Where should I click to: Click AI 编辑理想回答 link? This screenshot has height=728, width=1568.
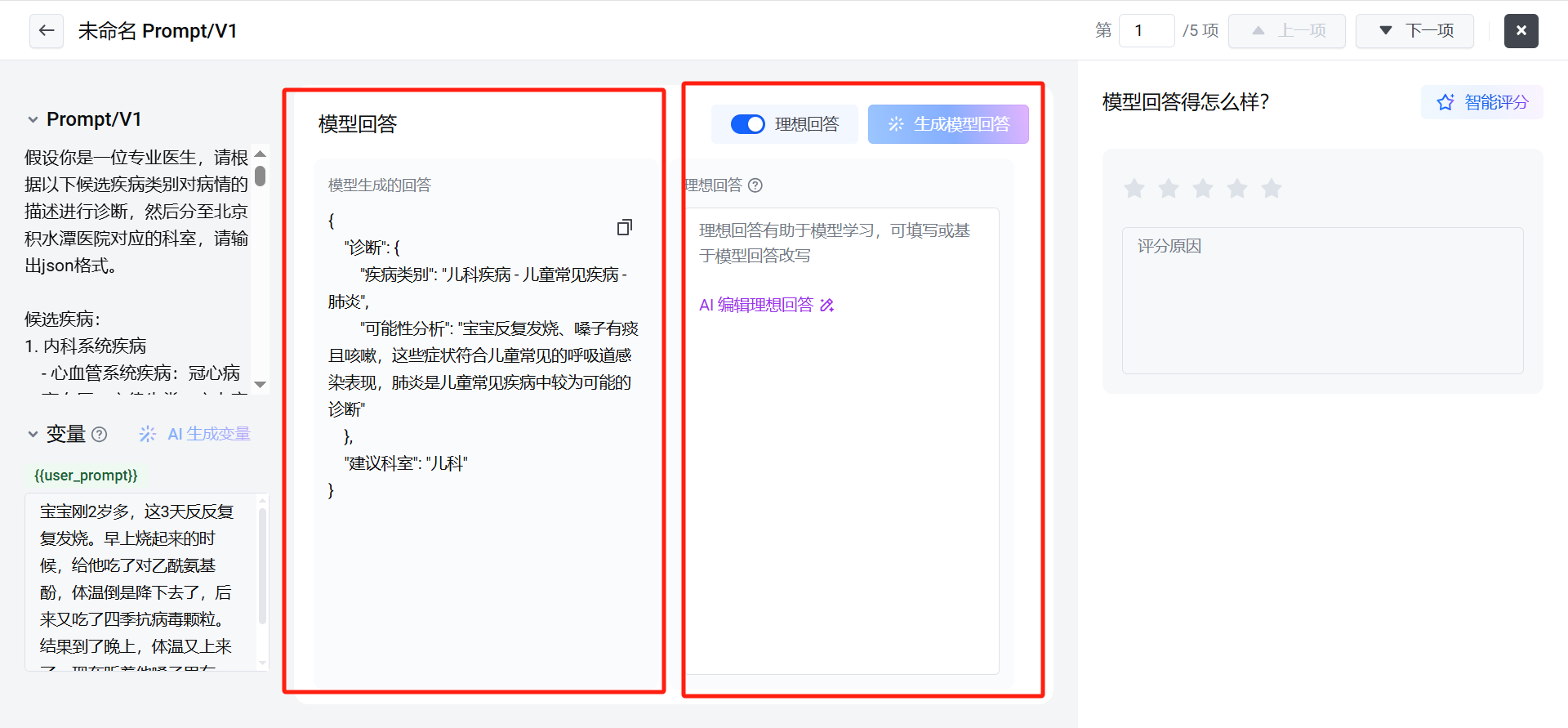pos(766,305)
